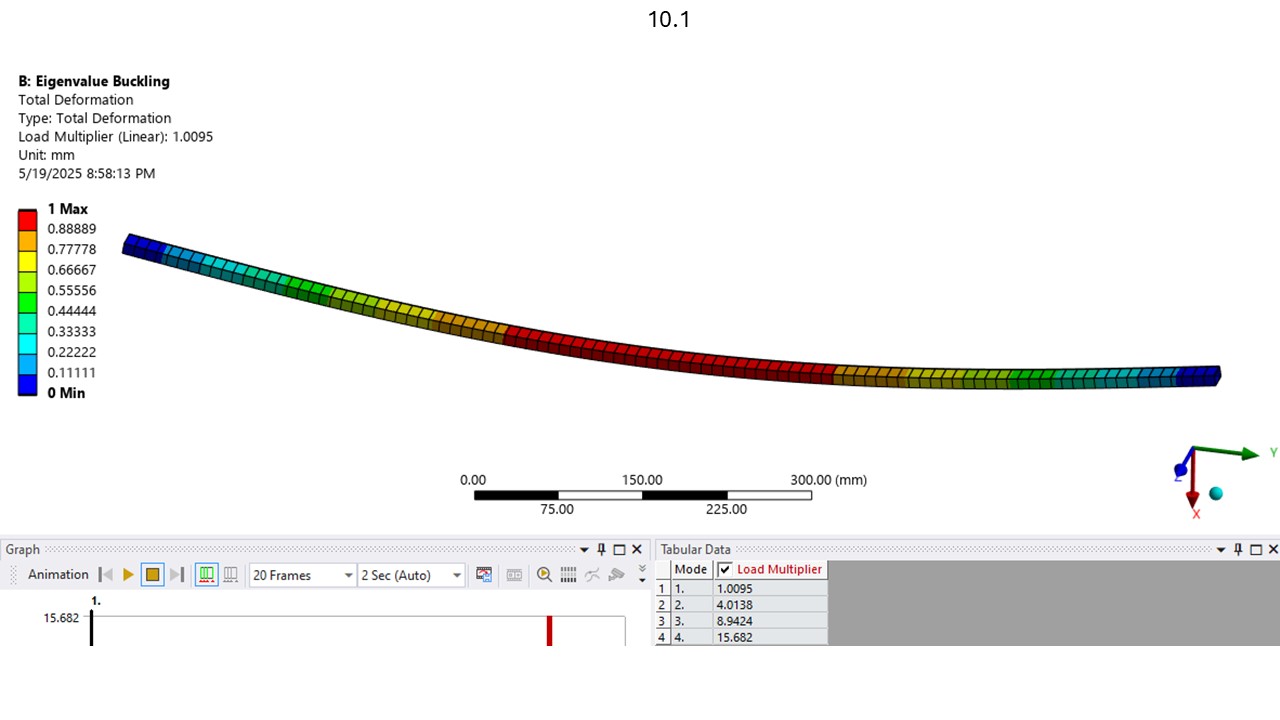Screen dimensions: 1280x720
Task: Click the grid columns toolbar icon
Action: (568, 575)
